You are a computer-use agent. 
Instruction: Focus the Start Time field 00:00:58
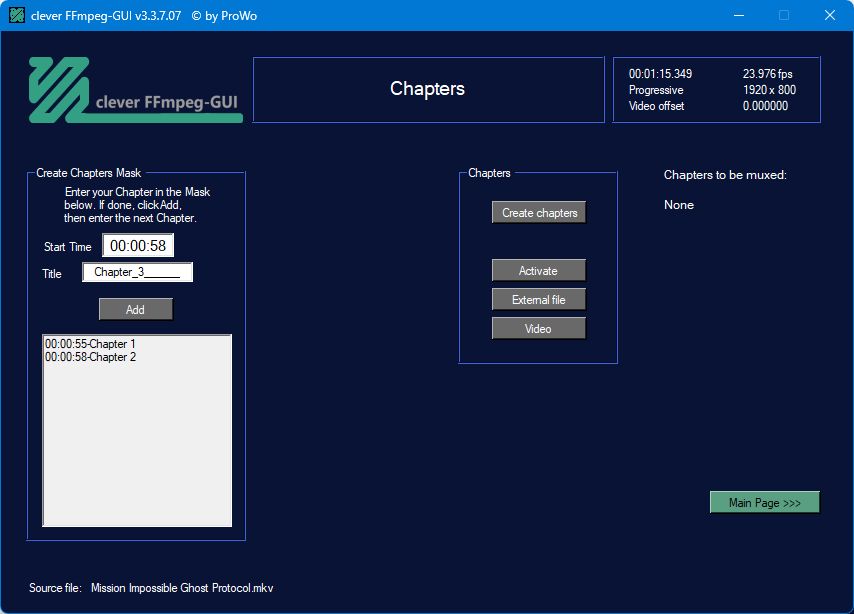point(138,245)
